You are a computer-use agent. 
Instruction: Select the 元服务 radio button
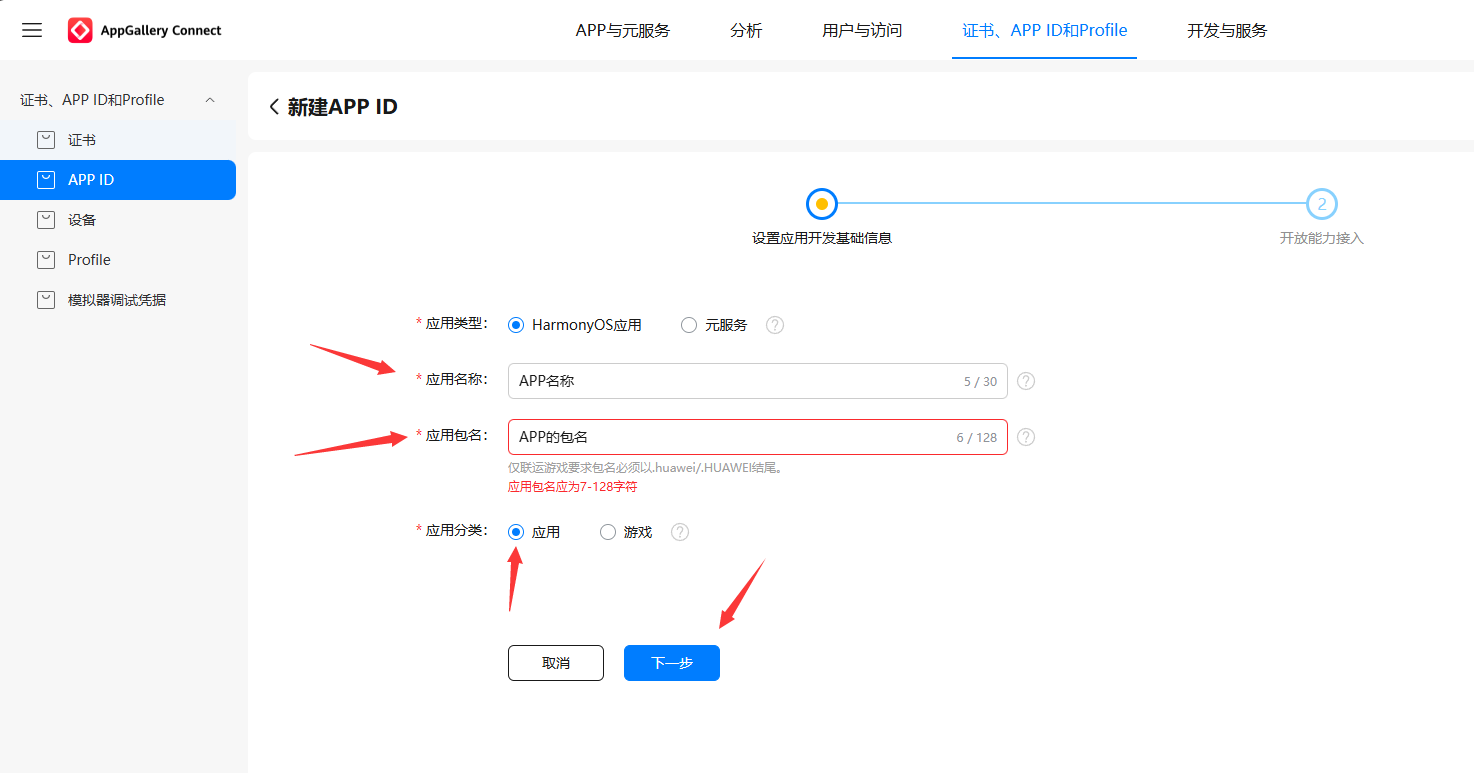(x=688, y=325)
